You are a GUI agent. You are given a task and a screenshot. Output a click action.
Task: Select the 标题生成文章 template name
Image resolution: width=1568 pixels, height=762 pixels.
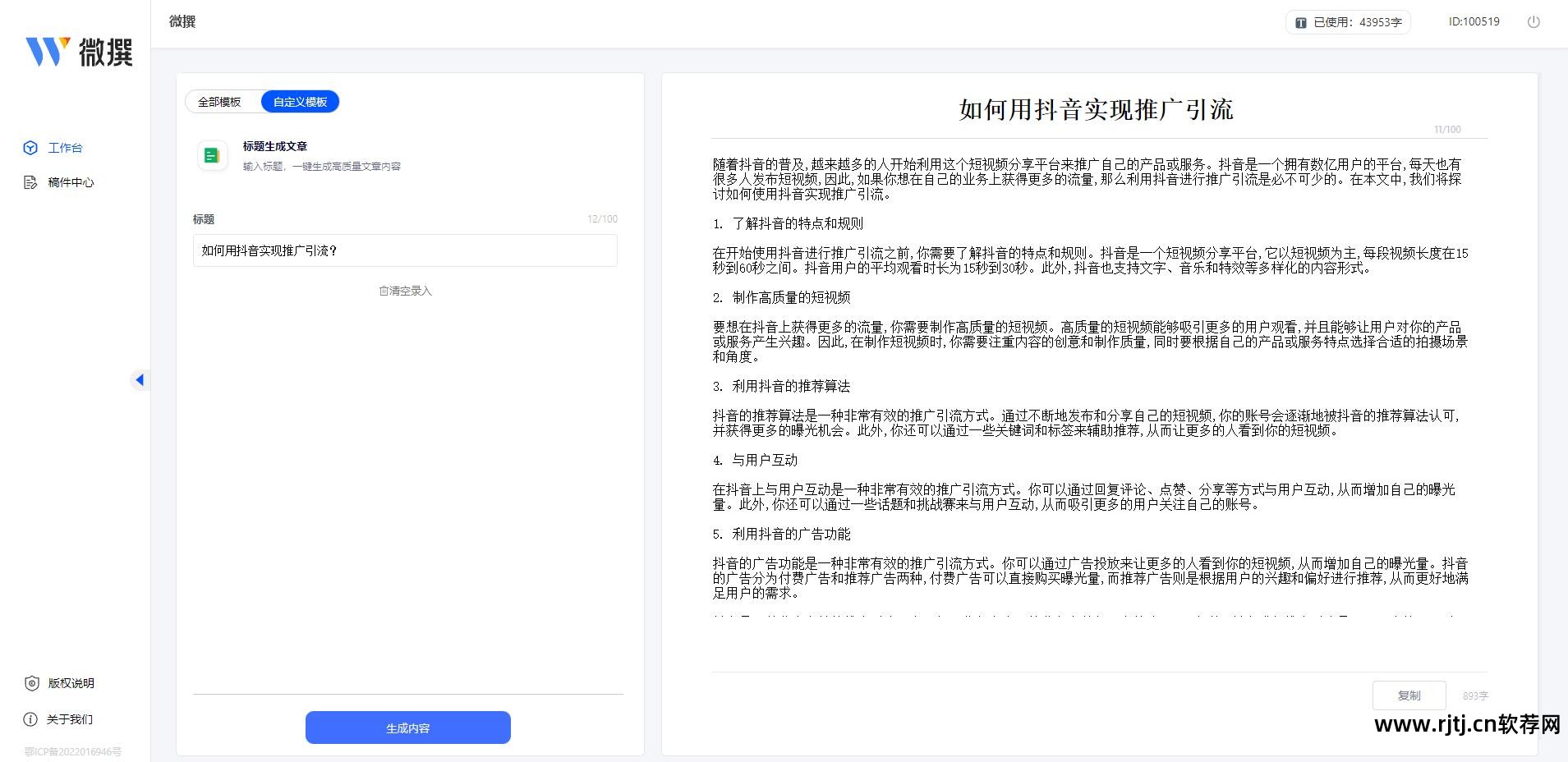pyautogui.click(x=275, y=146)
